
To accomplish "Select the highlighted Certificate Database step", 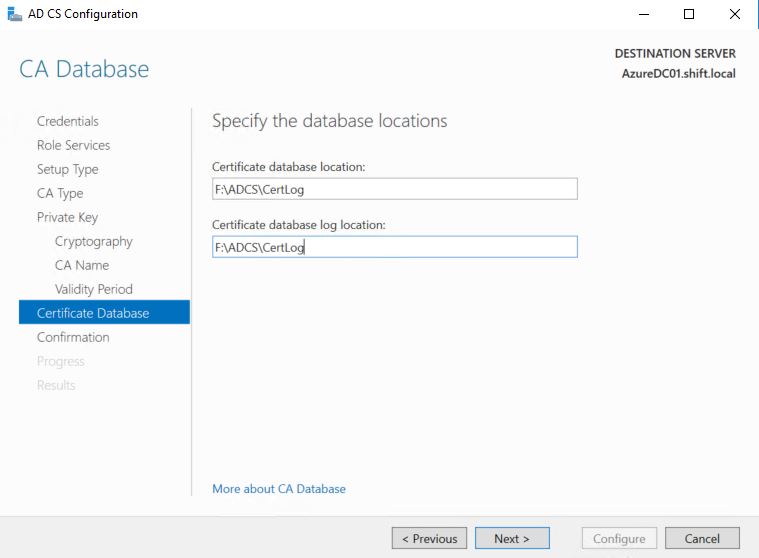I will (x=93, y=313).
